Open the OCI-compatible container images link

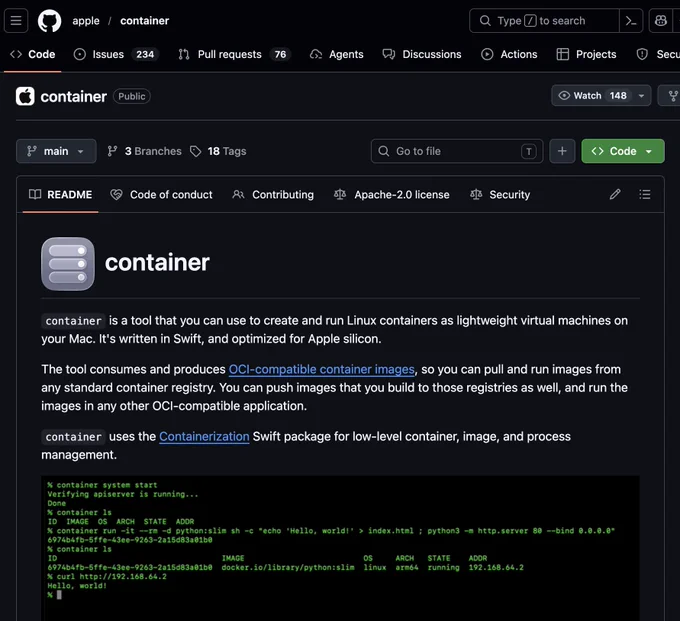click(x=321, y=369)
